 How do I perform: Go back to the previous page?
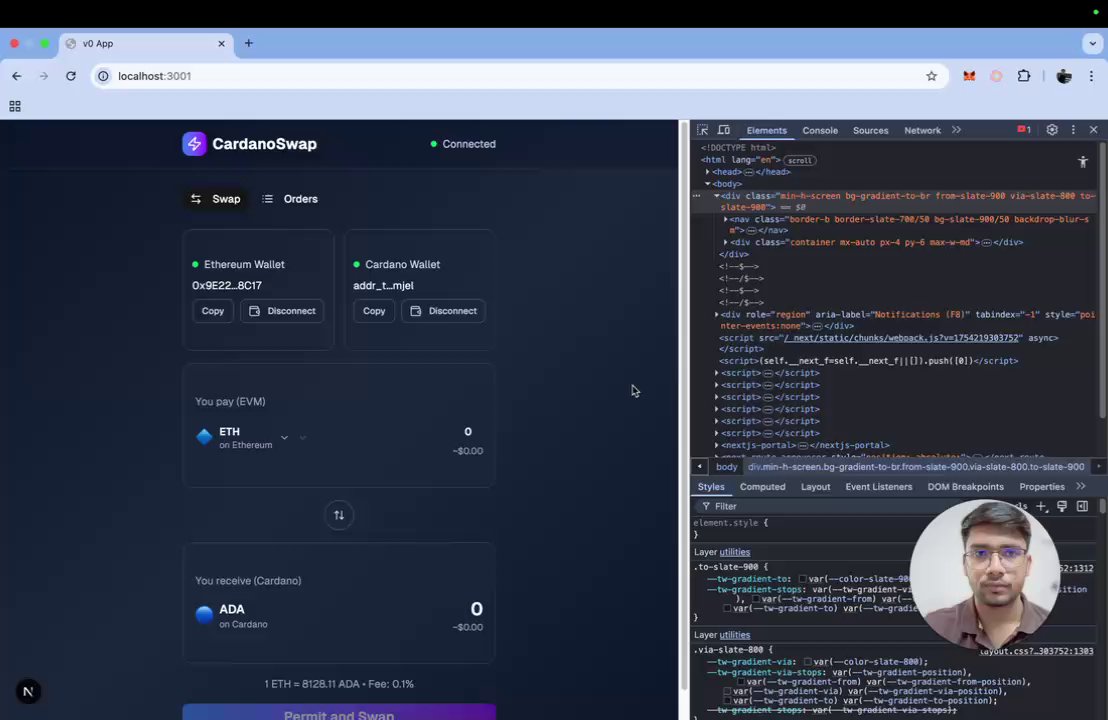pos(17,76)
